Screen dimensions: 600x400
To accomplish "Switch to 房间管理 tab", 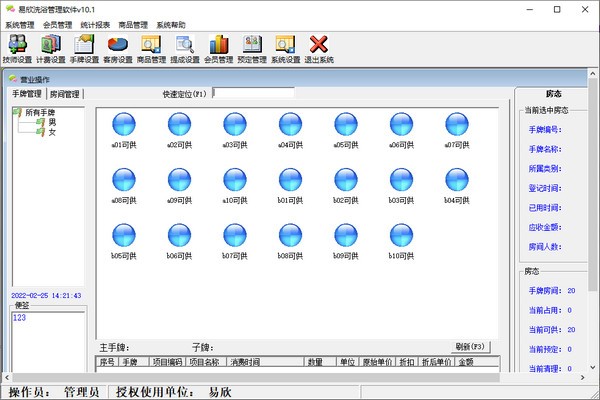I will [x=65, y=94].
